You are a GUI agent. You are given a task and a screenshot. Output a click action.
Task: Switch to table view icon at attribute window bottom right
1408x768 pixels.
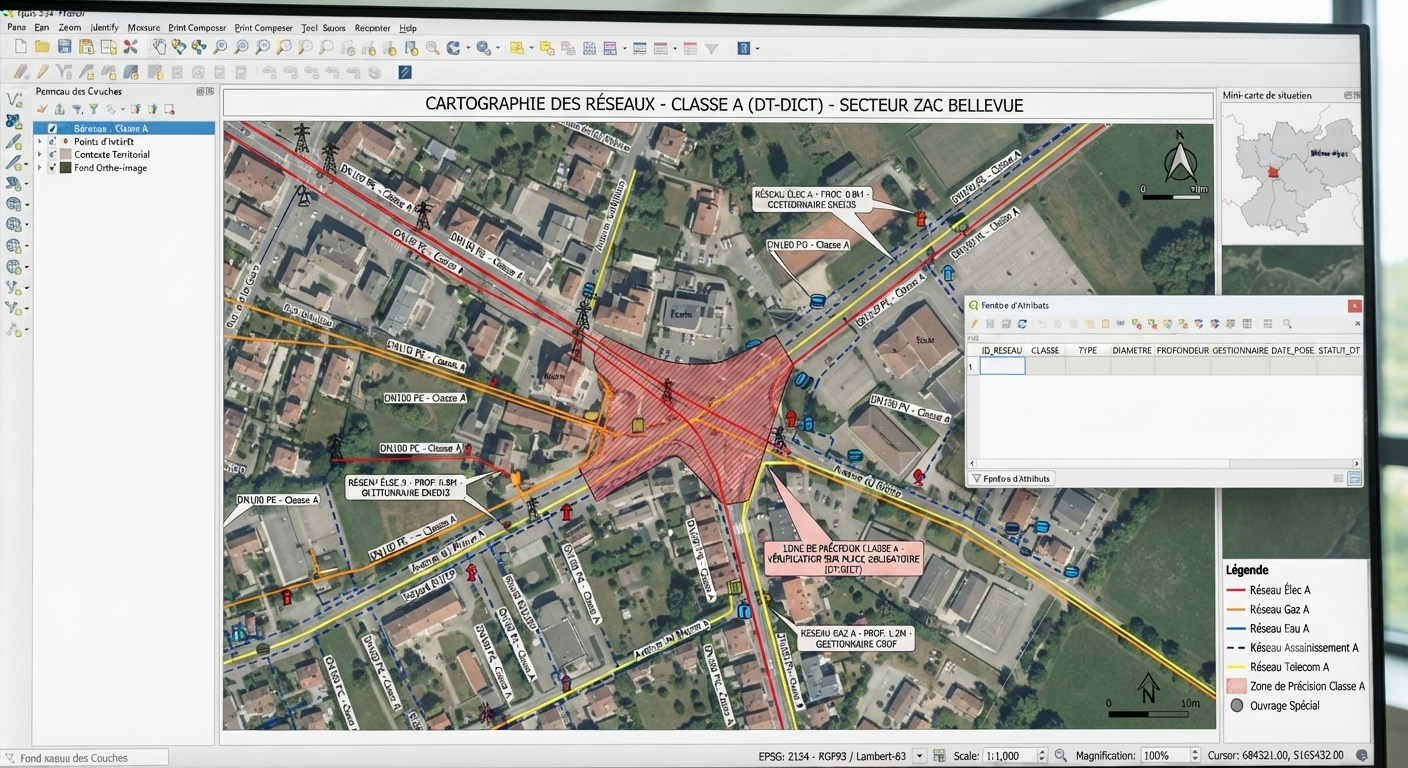point(1355,478)
